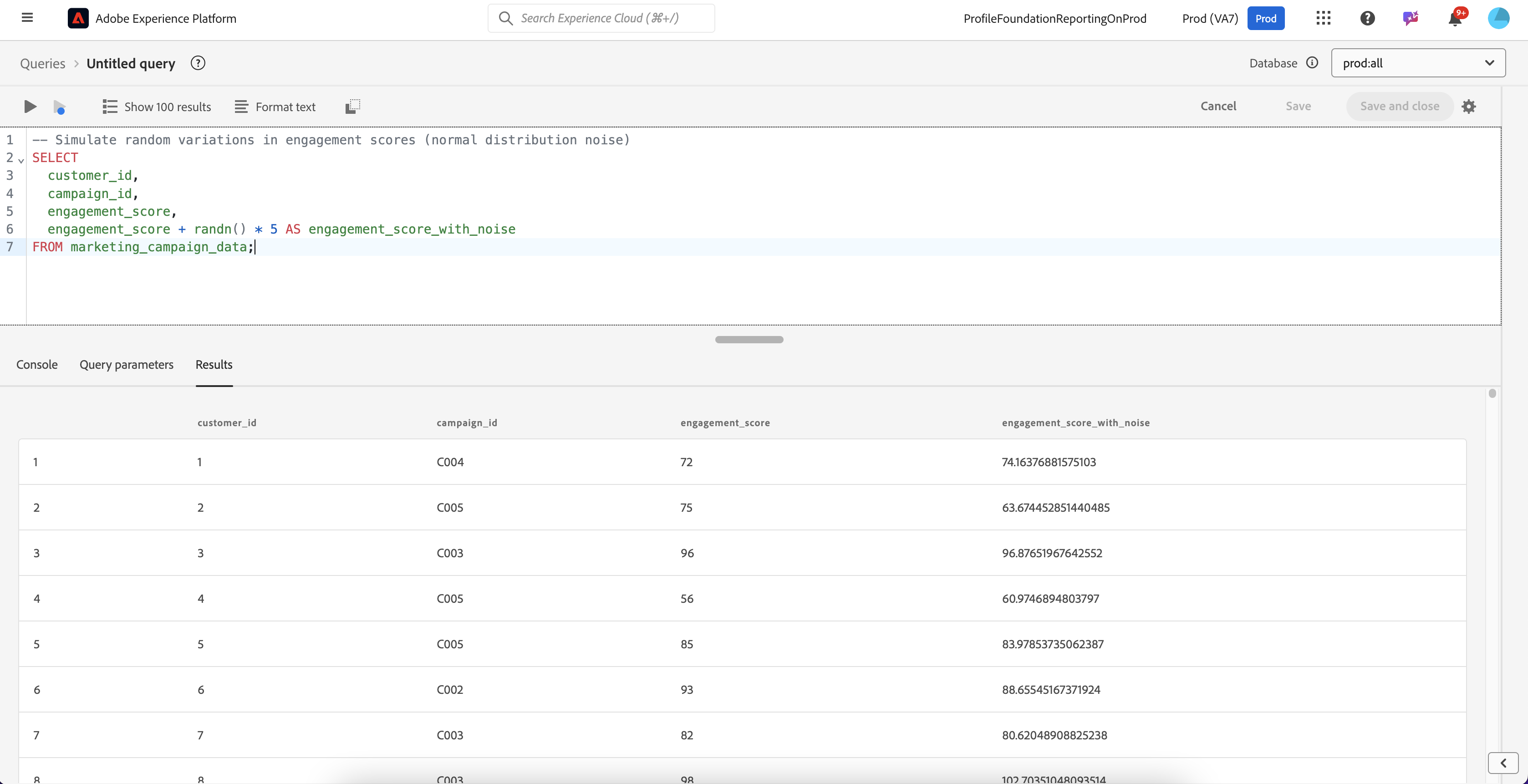Click the Database info icon

[x=1312, y=63]
